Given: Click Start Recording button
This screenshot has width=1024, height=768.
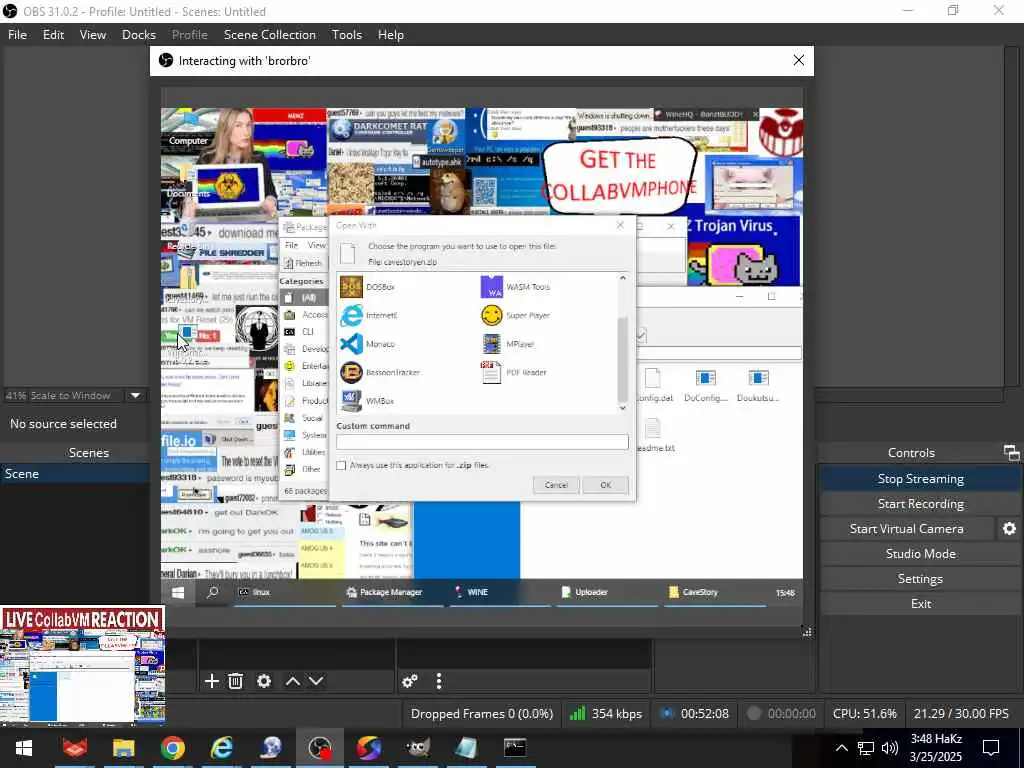Looking at the screenshot, I should 920,504.
